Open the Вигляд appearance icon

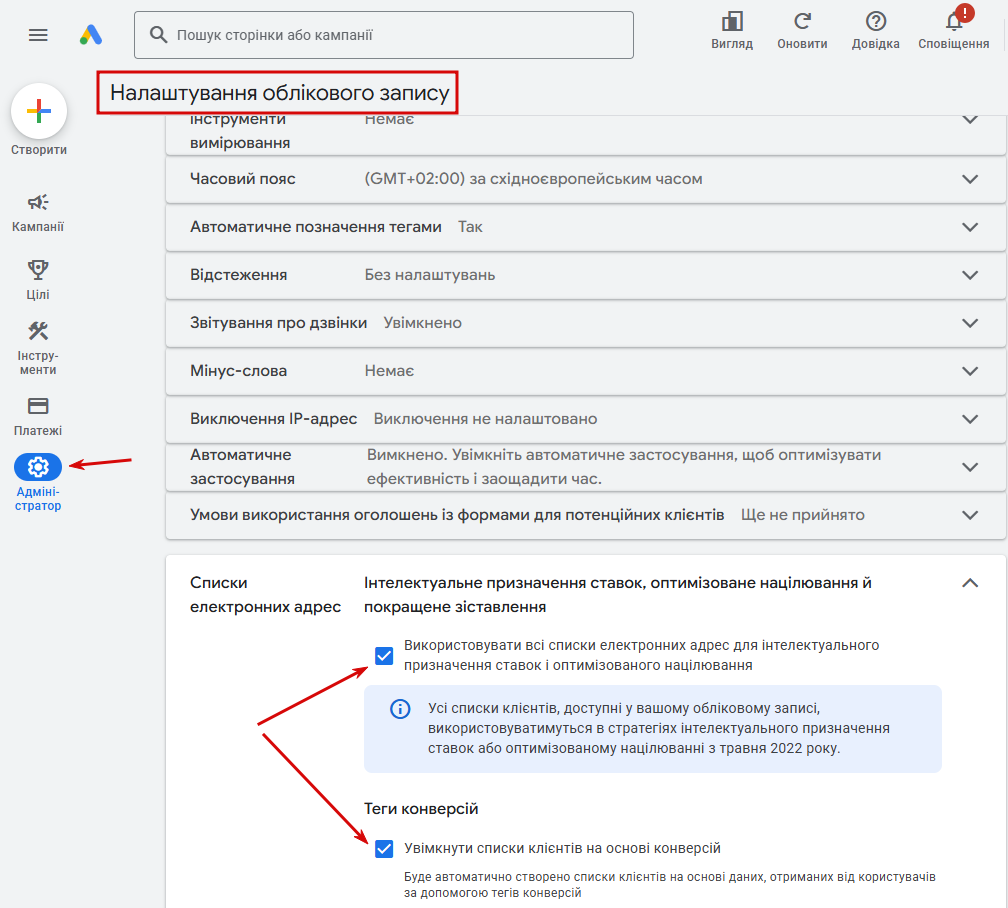tap(732, 21)
